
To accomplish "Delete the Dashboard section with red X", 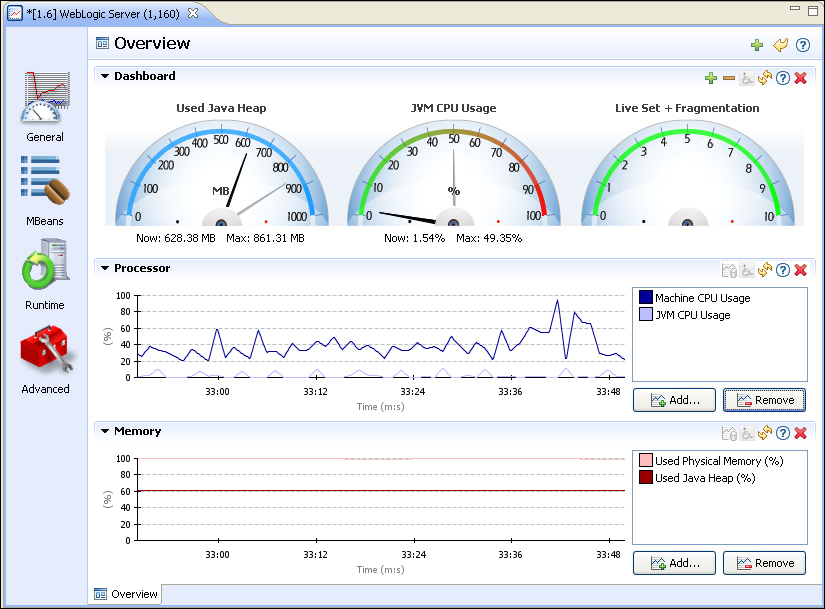I will (801, 78).
